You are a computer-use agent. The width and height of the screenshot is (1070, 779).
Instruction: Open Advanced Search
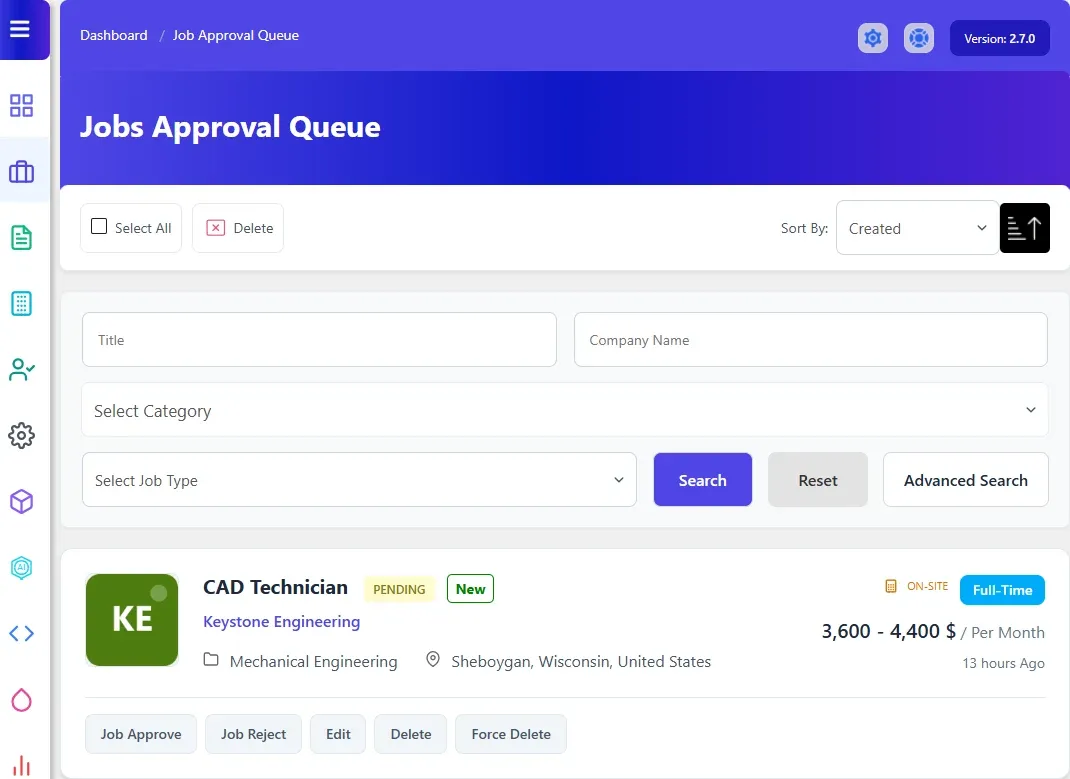coord(965,480)
